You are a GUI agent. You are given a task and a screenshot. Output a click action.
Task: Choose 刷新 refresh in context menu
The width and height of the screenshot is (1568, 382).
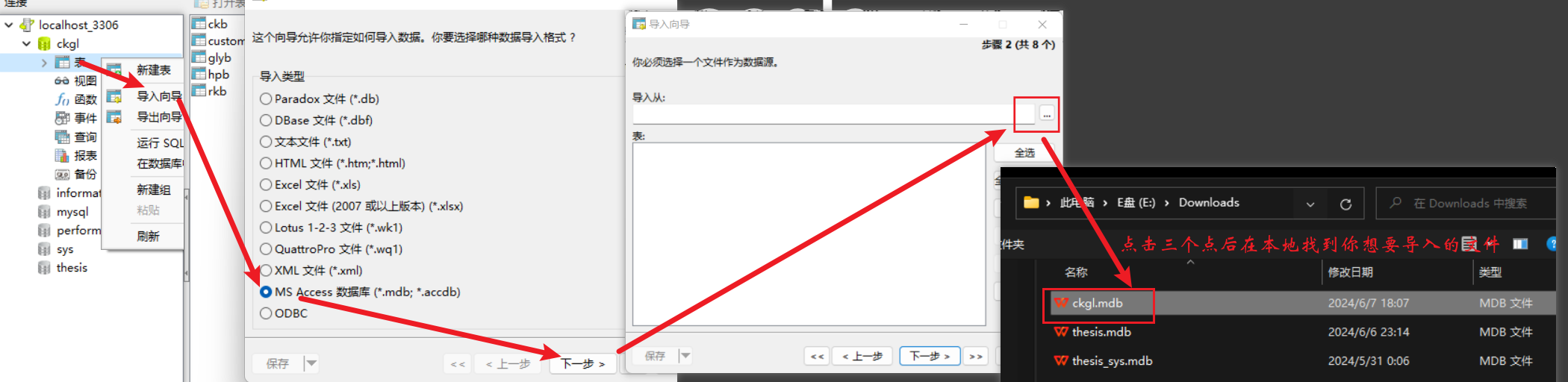pos(148,237)
